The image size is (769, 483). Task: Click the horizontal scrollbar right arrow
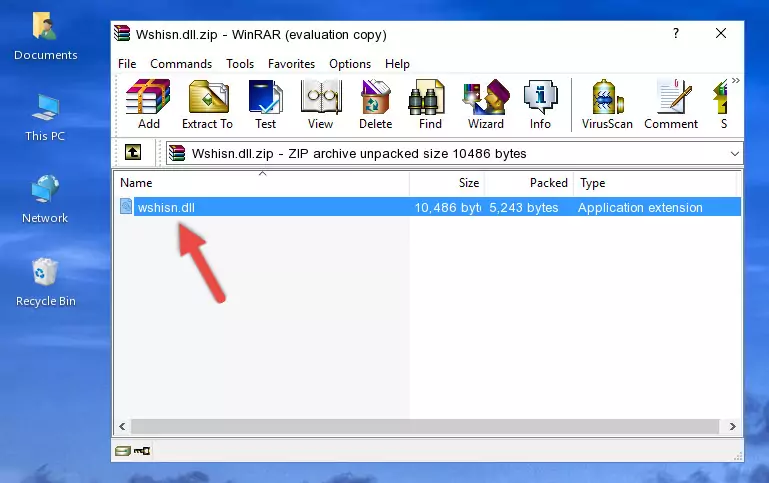pos(732,427)
